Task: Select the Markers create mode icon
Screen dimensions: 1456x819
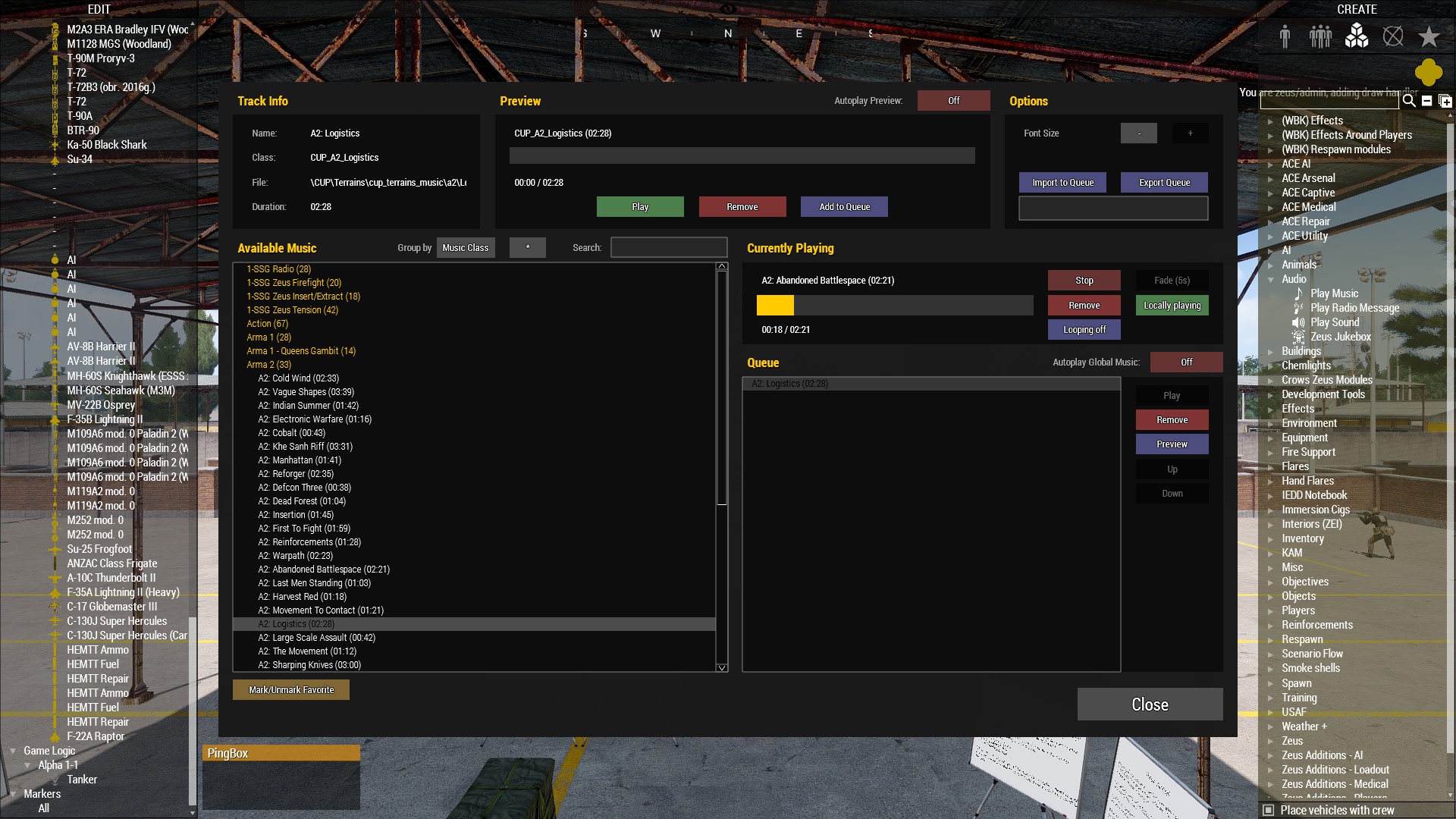Action: click(x=1393, y=36)
